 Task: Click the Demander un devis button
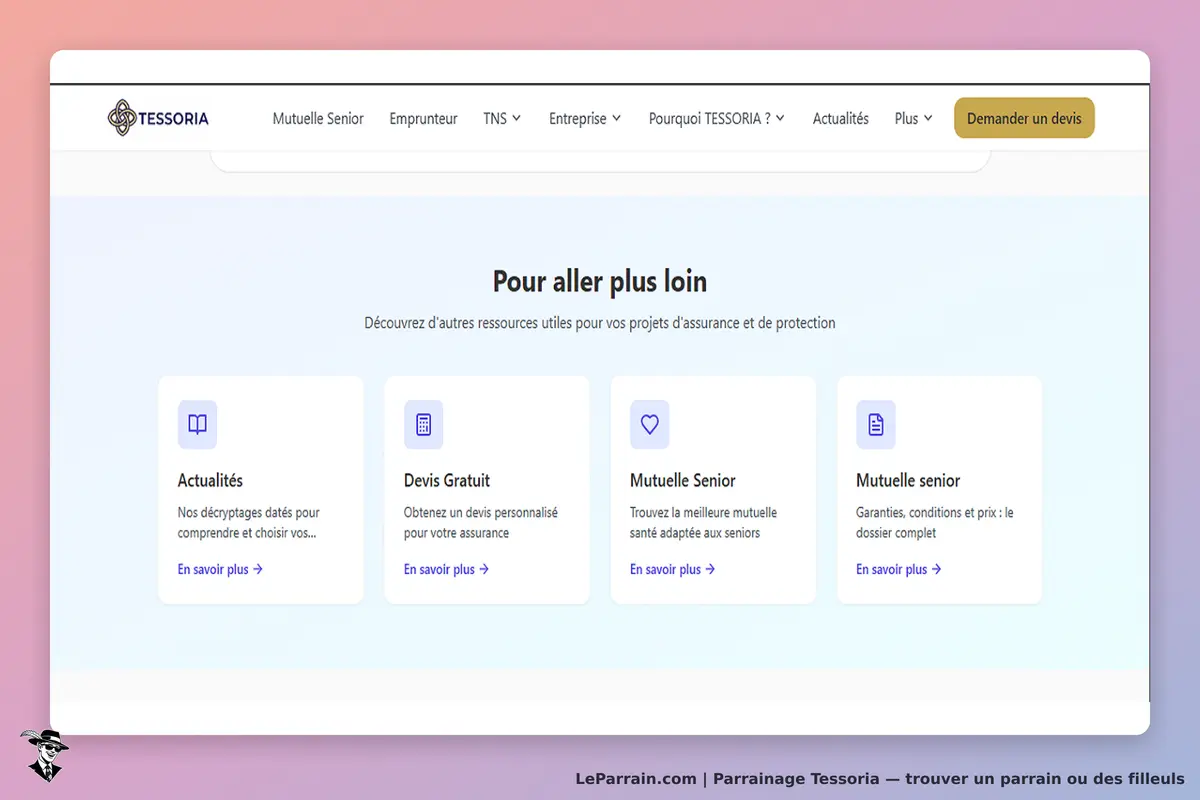coord(1024,118)
